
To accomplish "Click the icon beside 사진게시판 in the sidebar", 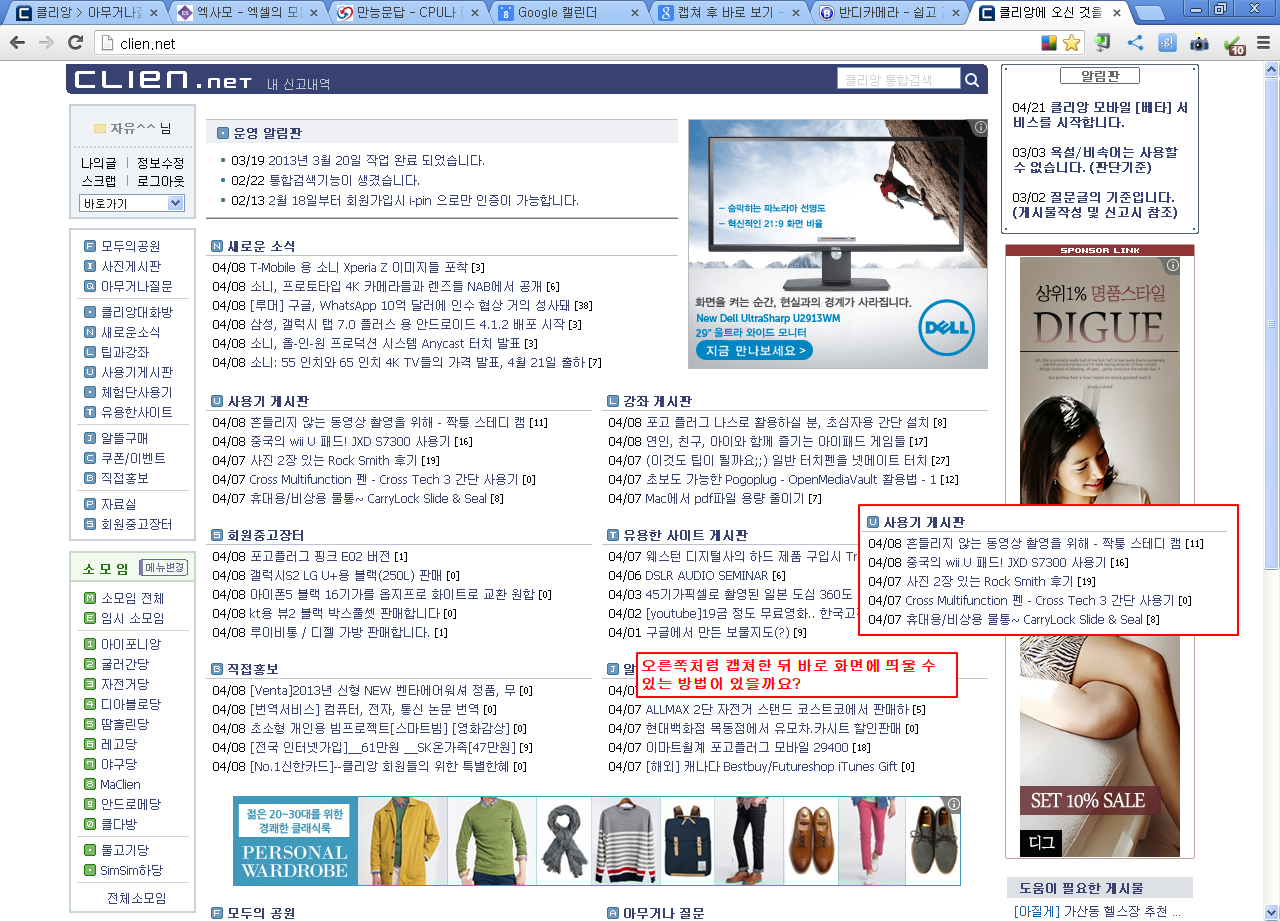I will (x=90, y=266).
